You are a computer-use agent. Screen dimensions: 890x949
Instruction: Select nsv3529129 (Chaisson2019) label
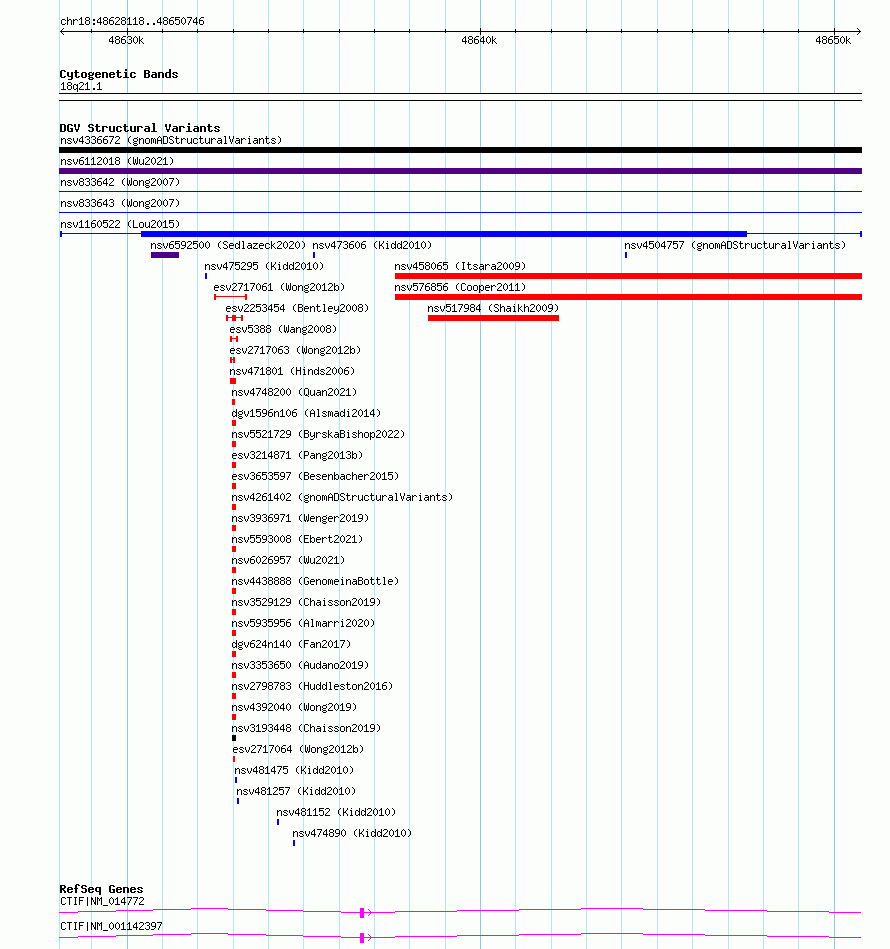tap(306, 602)
